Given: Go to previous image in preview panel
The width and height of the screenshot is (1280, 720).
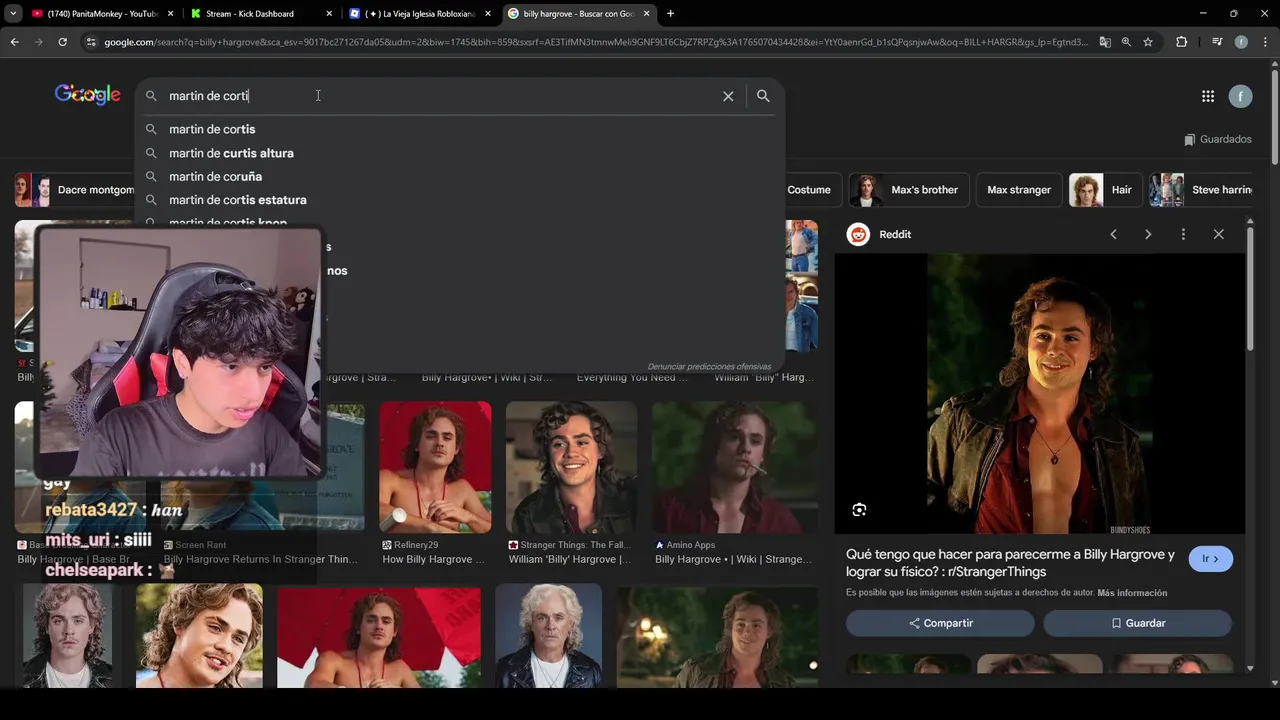Looking at the screenshot, I should pos(1113,234).
